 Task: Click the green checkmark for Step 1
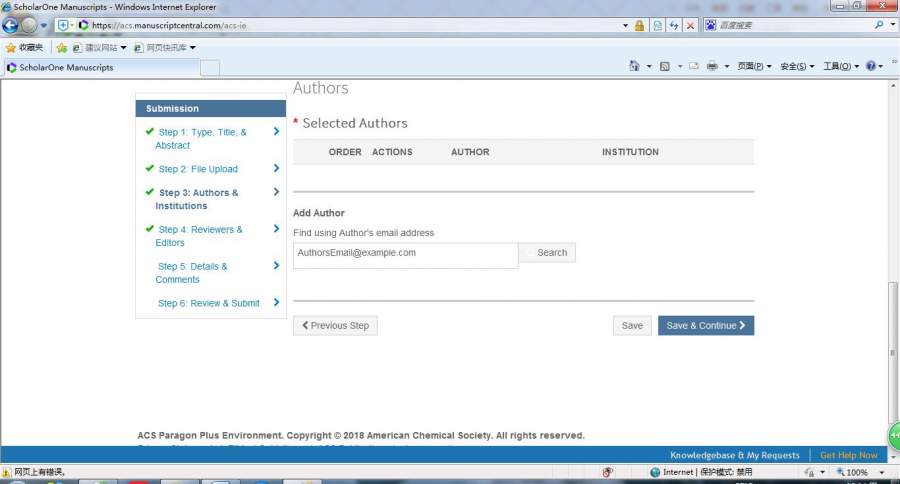pos(149,131)
